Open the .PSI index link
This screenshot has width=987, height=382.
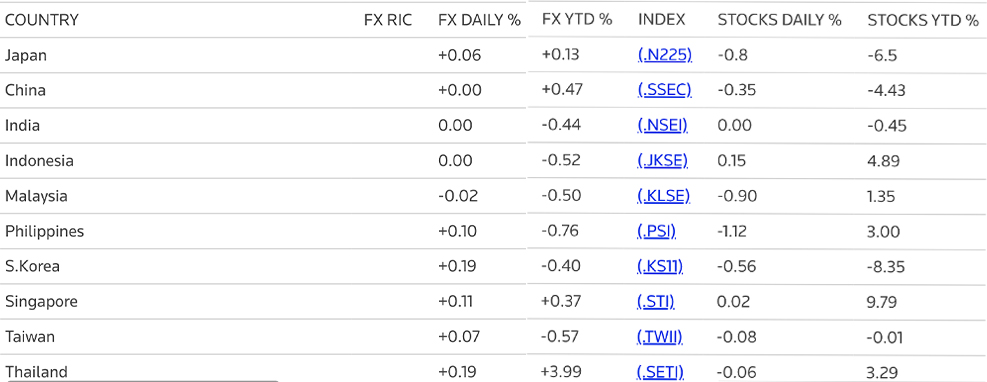(657, 231)
